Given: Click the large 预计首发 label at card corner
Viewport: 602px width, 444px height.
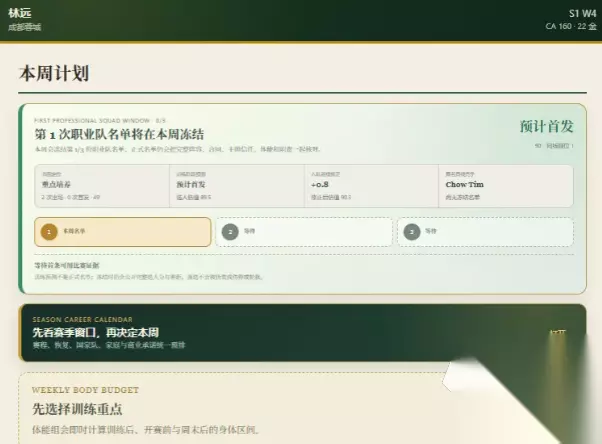Looking at the screenshot, I should (x=546, y=126).
